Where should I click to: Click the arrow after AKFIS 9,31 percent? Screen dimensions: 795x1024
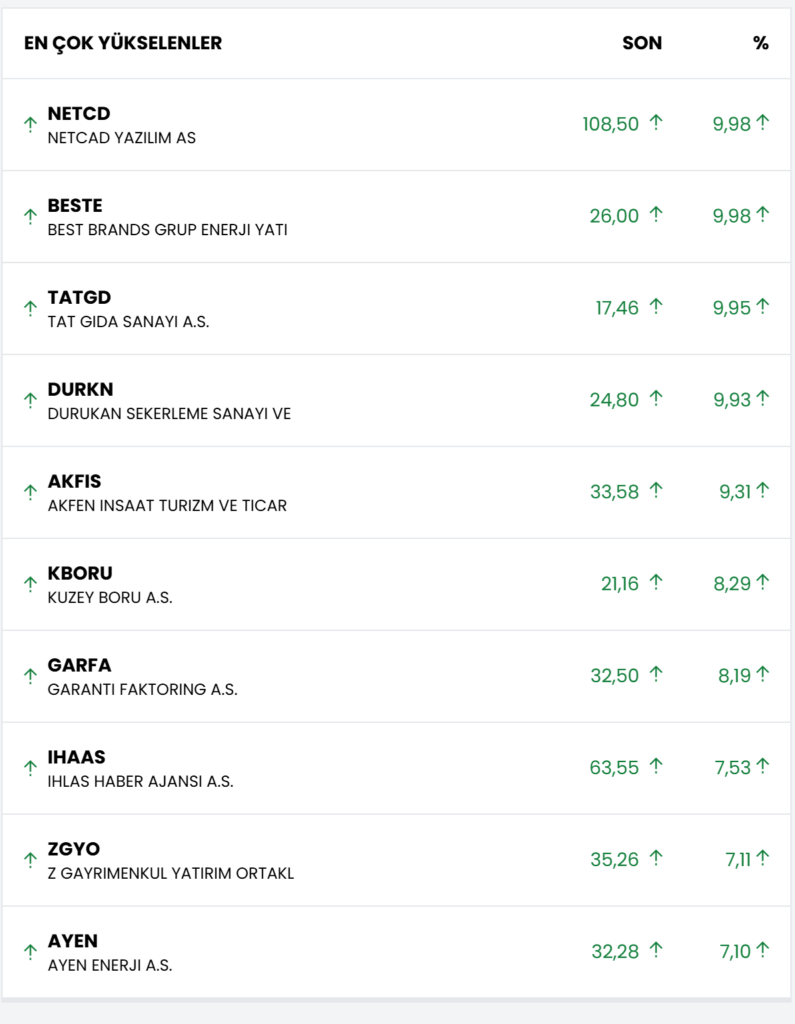pyautogui.click(x=763, y=491)
